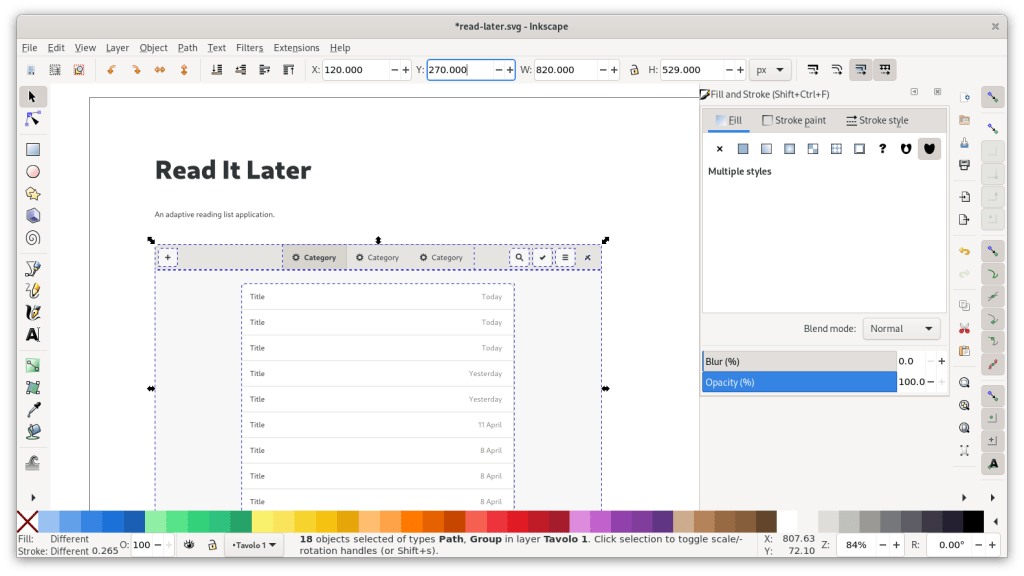Set fill to flat color
This screenshot has height=576, width=1024.
point(743,149)
